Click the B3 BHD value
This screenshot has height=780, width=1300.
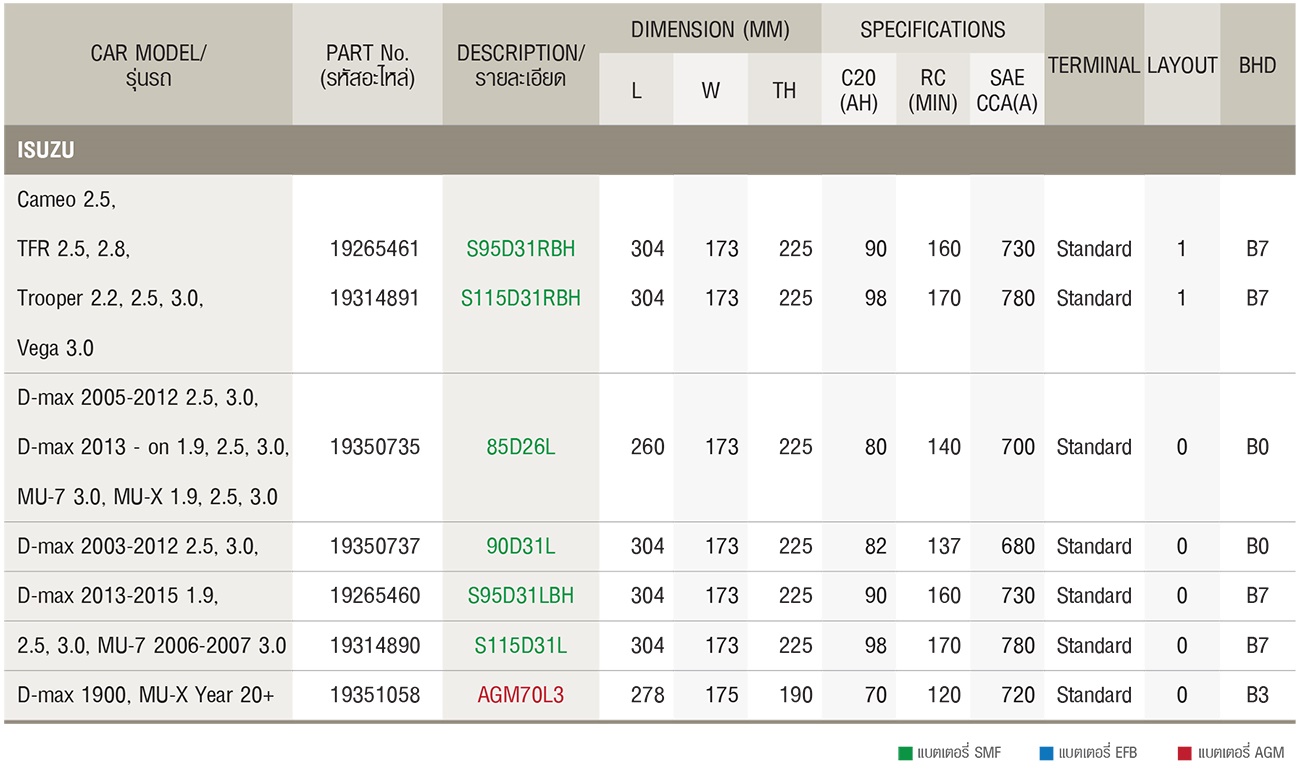(1257, 695)
